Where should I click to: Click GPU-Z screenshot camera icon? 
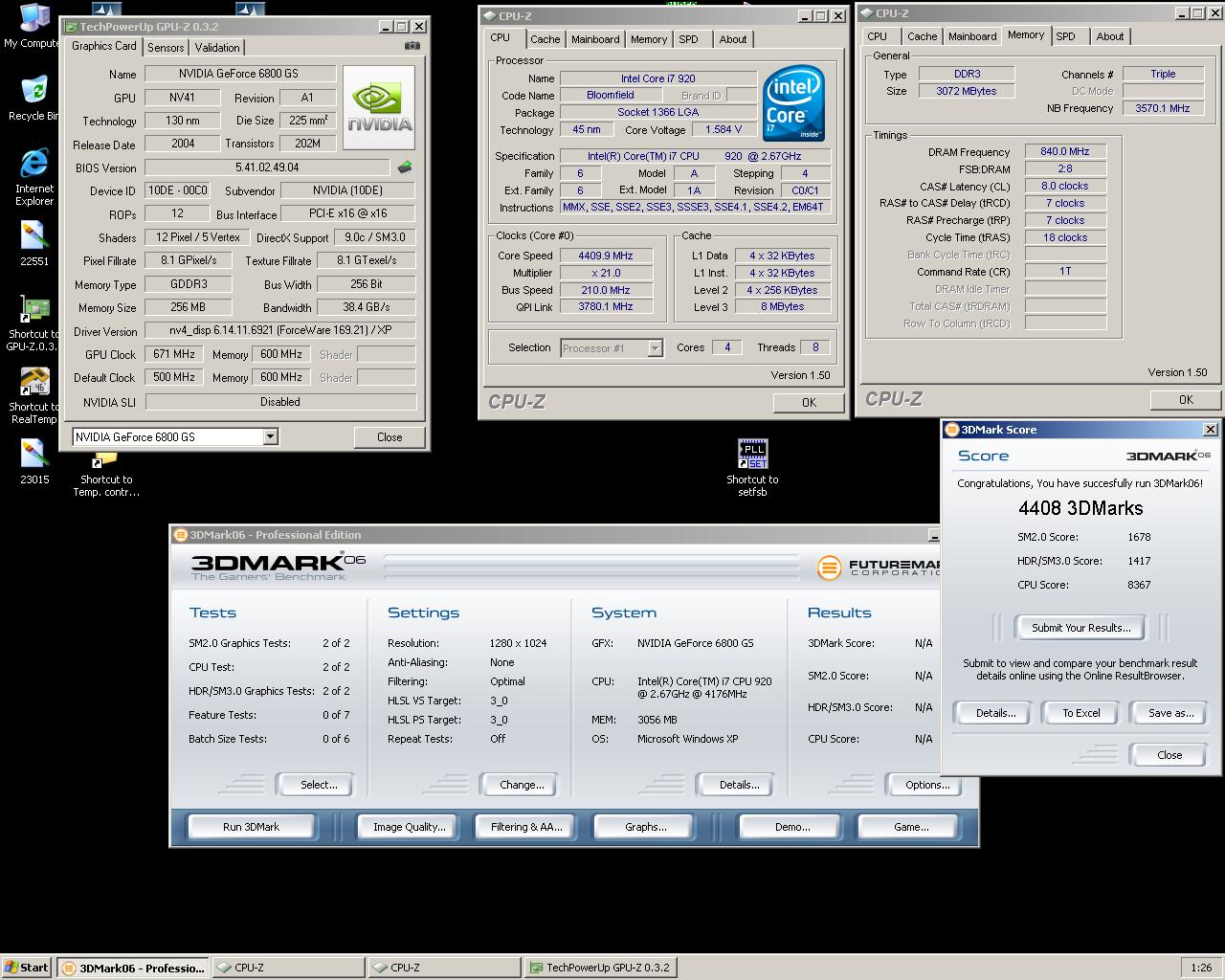point(412,46)
